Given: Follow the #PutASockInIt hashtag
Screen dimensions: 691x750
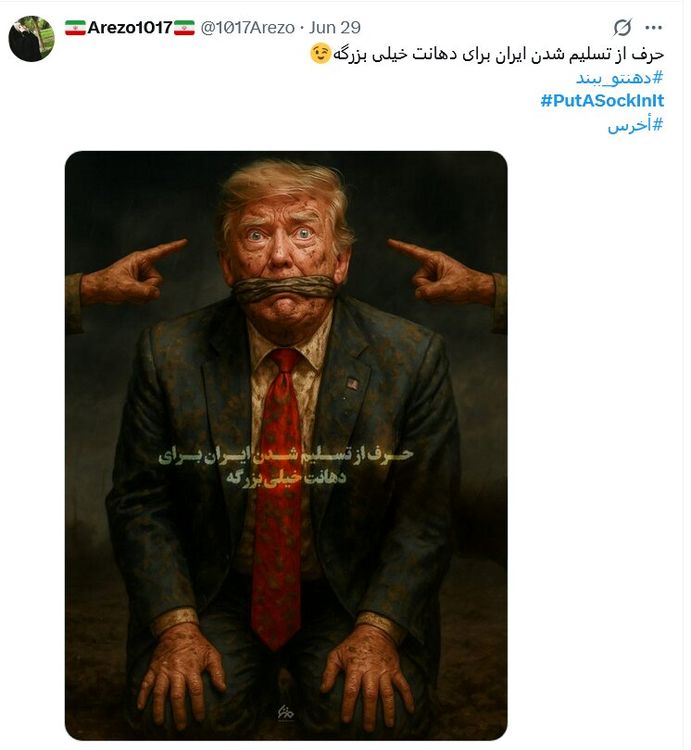Looking at the screenshot, I should pyautogui.click(x=602, y=101).
